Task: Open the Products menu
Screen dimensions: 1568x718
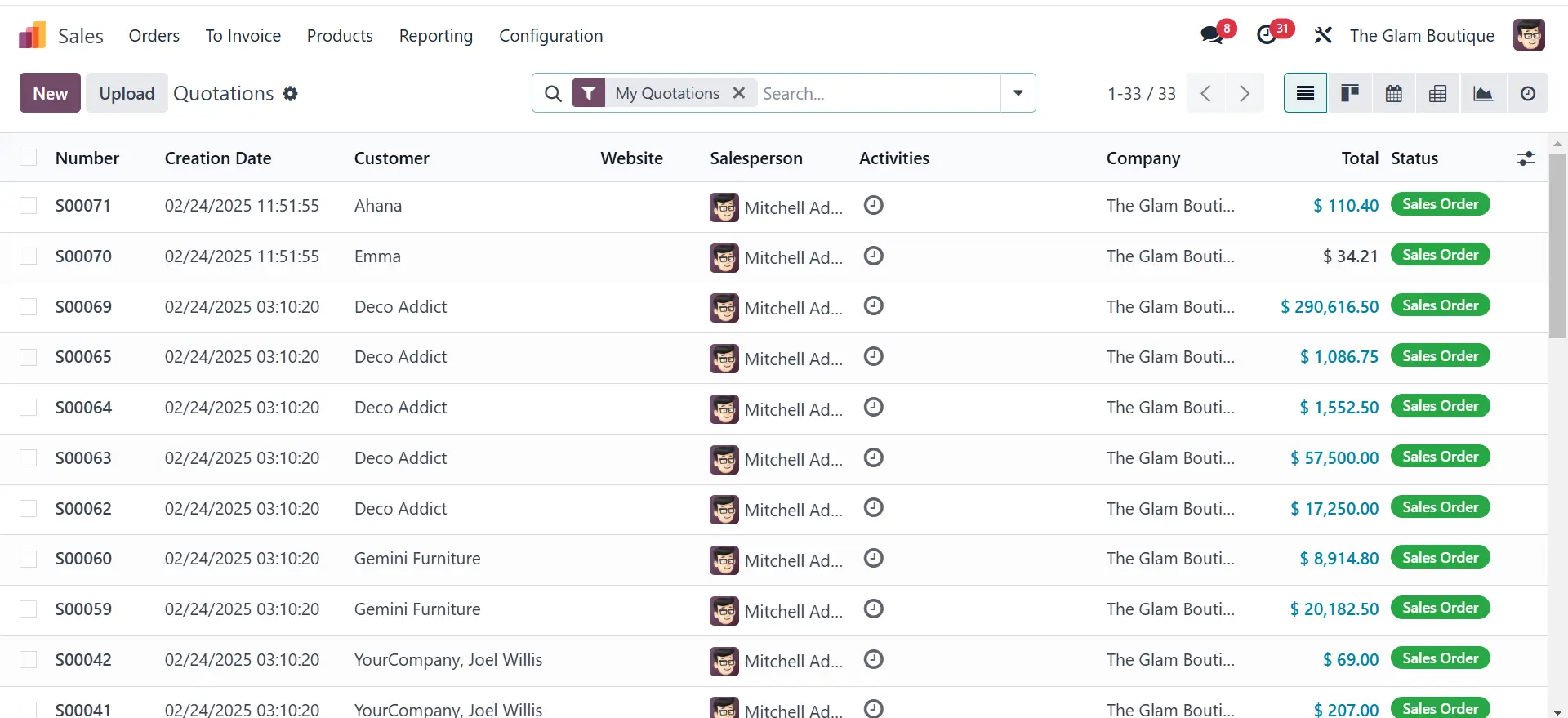Action: [x=340, y=36]
